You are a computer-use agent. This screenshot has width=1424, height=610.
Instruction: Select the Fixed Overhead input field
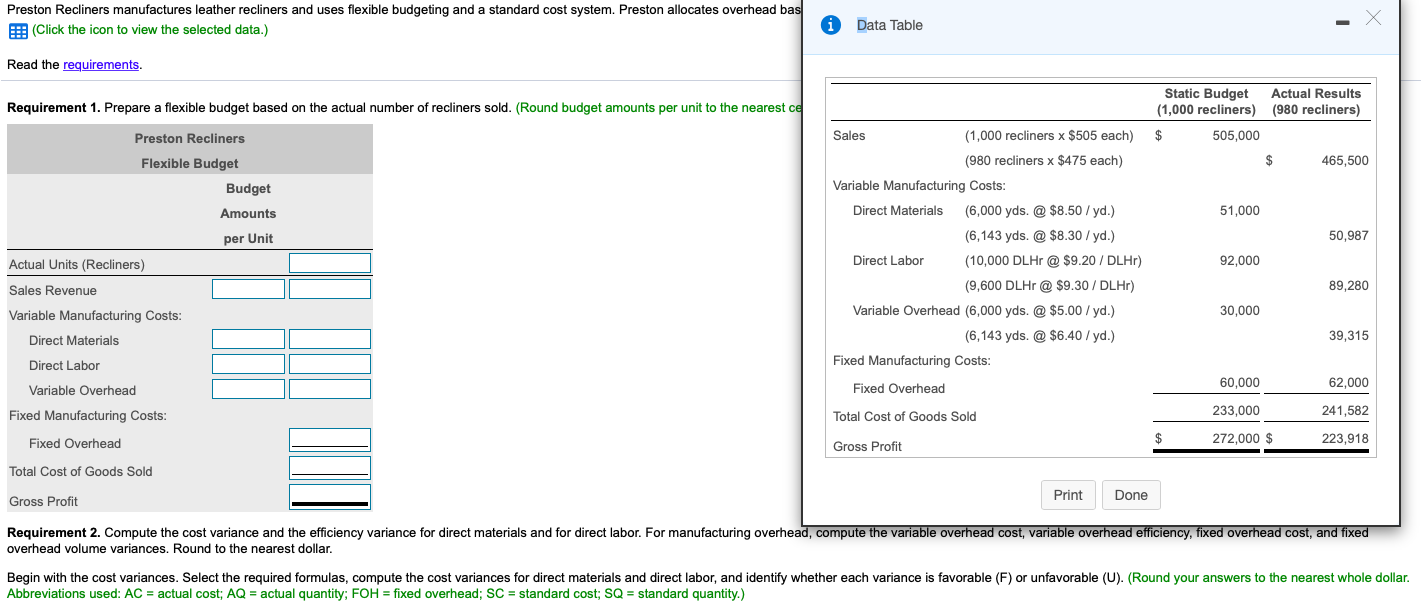pyautogui.click(x=330, y=440)
